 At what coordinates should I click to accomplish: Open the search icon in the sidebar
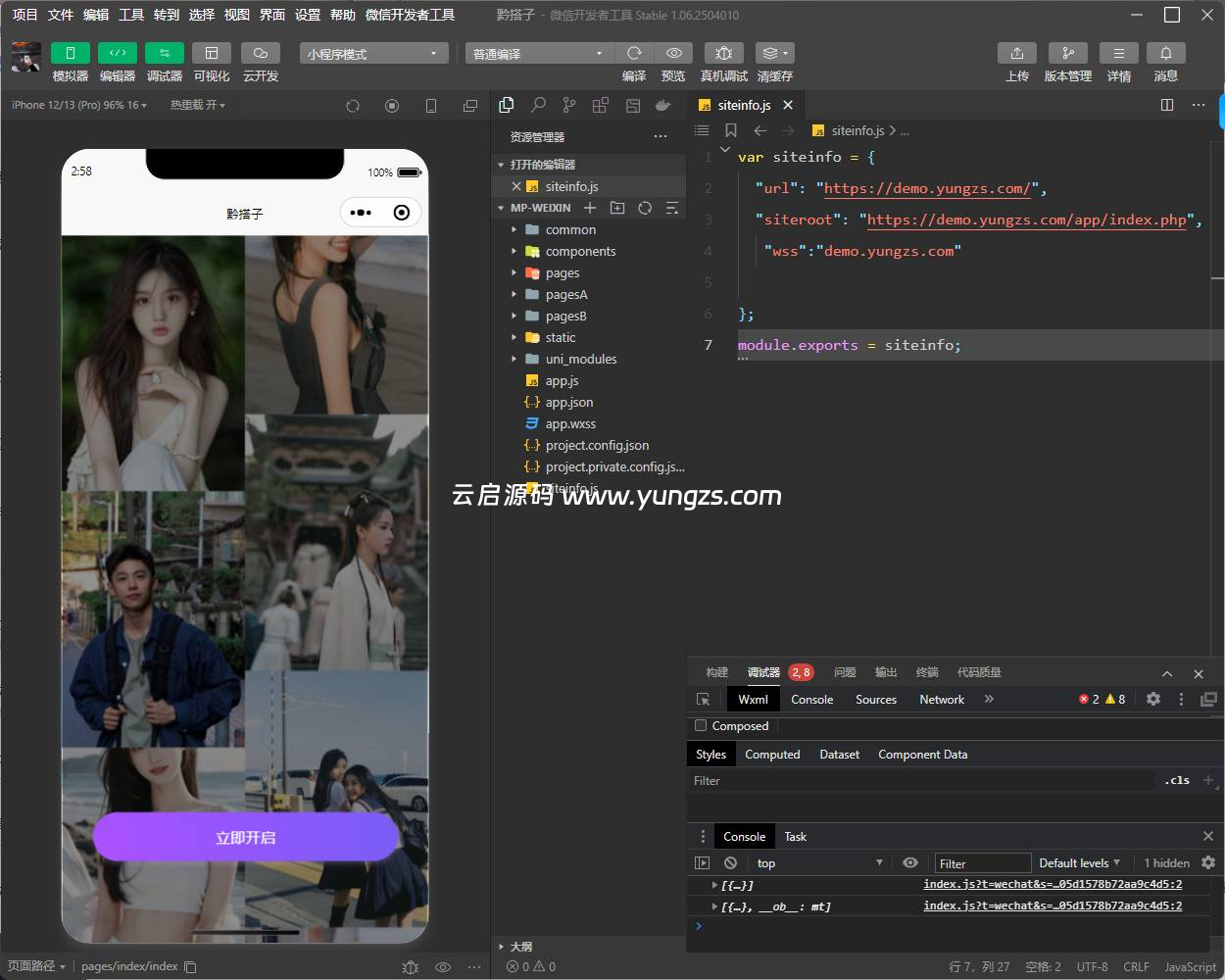[537, 105]
